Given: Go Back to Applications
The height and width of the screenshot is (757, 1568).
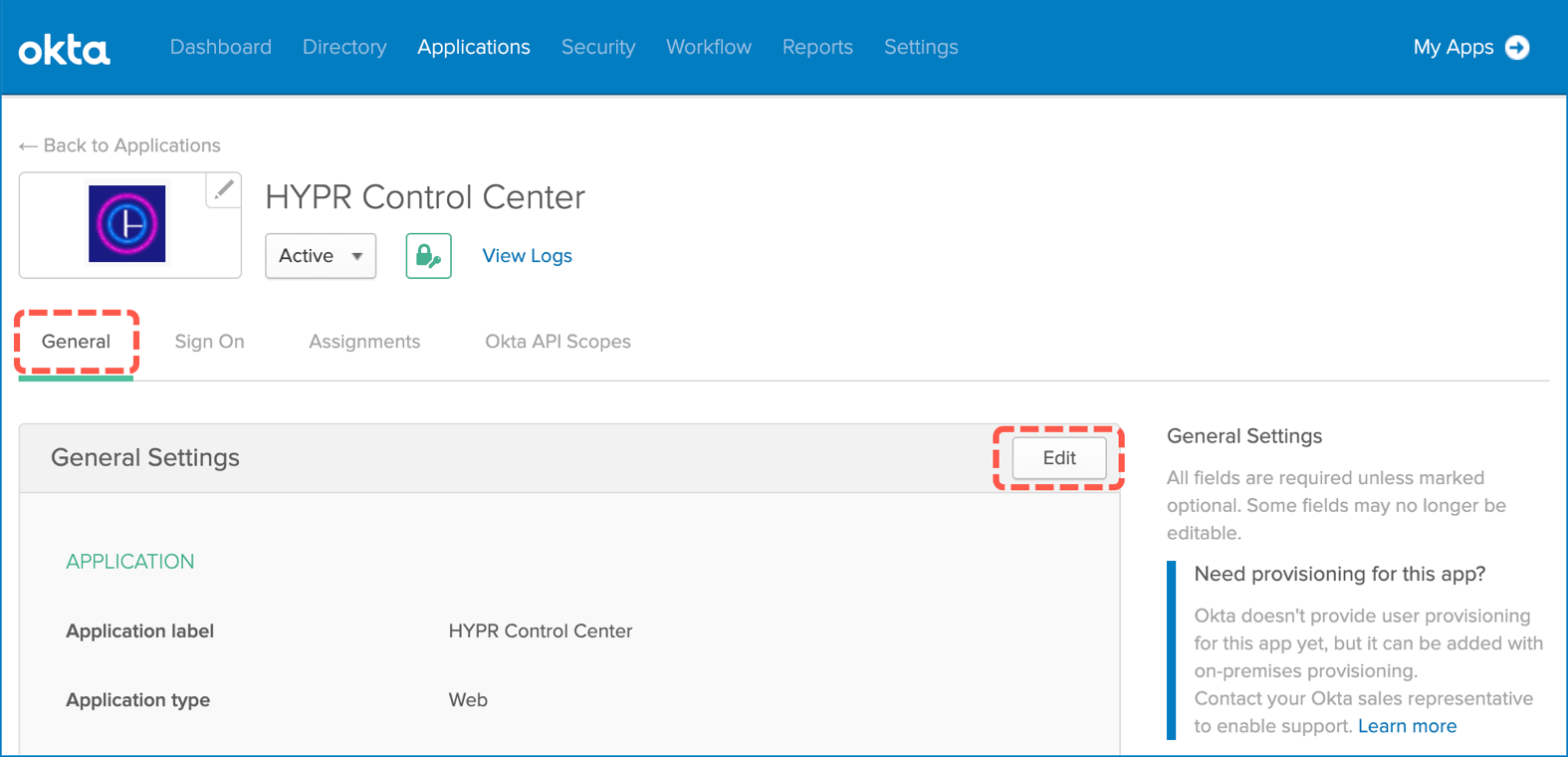Looking at the screenshot, I should [119, 145].
